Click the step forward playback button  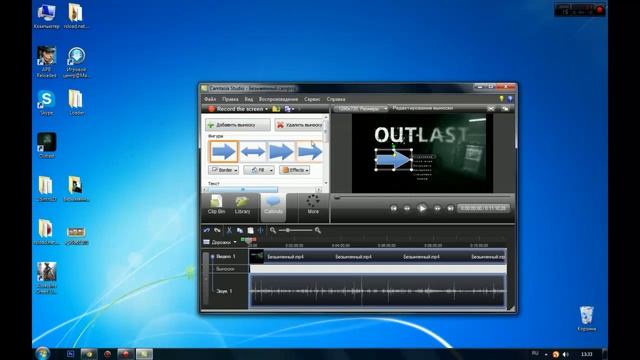(x=437, y=208)
